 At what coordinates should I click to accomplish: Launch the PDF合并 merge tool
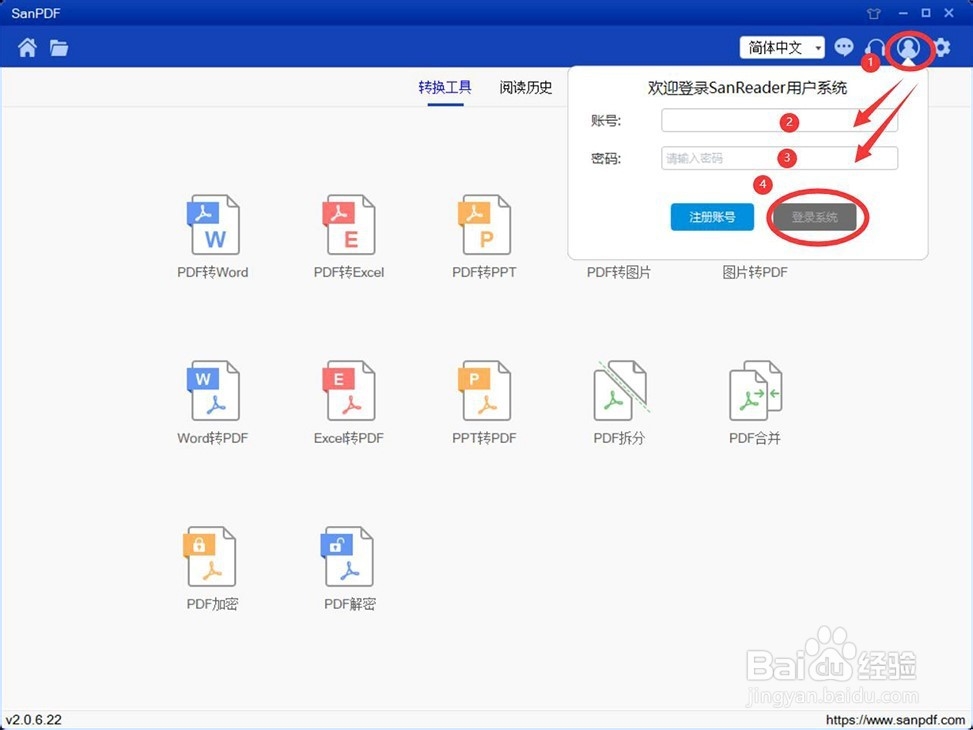pos(755,402)
